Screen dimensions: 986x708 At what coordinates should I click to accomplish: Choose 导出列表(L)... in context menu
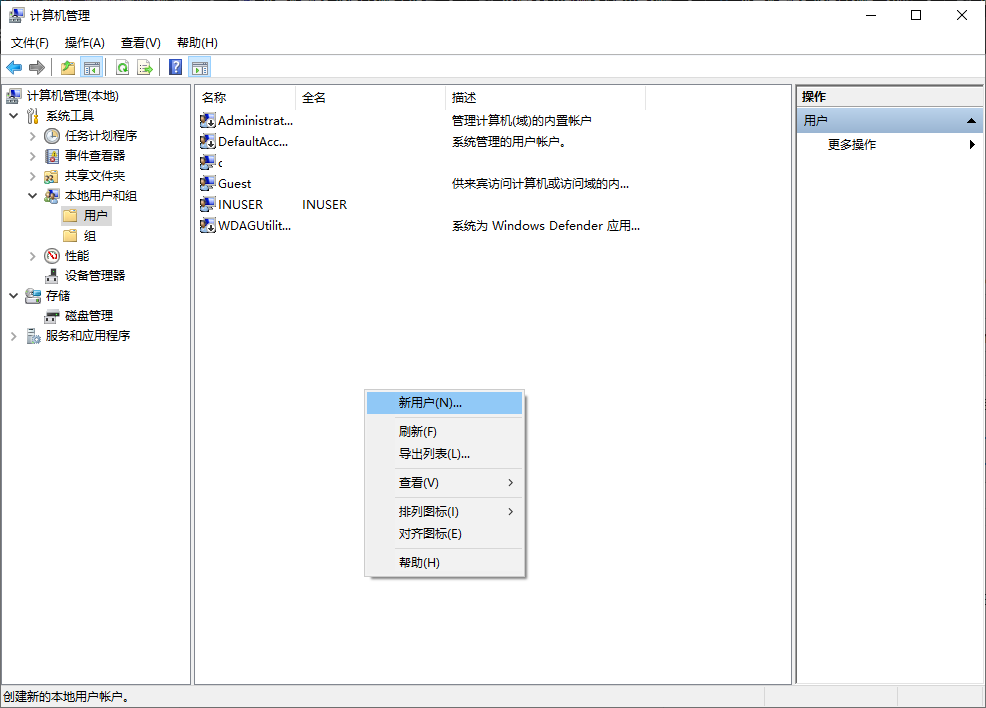[x=445, y=453]
